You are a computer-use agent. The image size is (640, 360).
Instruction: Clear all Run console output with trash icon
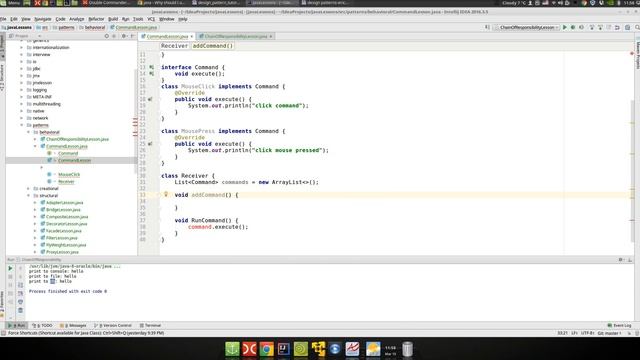(20, 310)
